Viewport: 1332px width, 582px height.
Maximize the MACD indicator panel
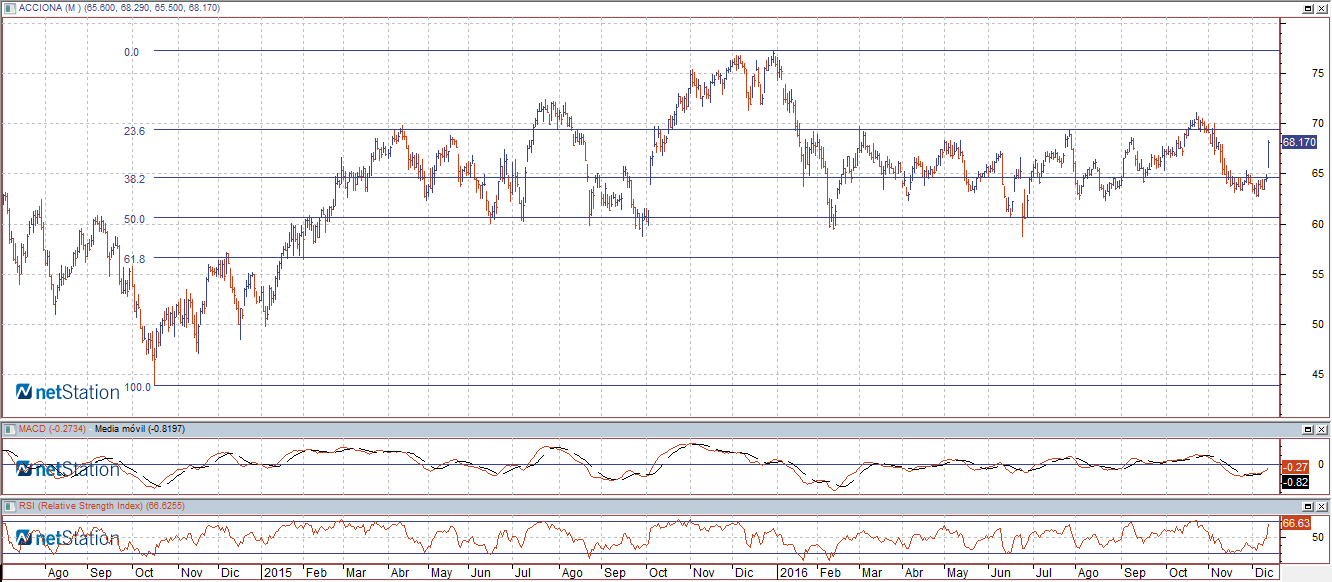click(1308, 429)
